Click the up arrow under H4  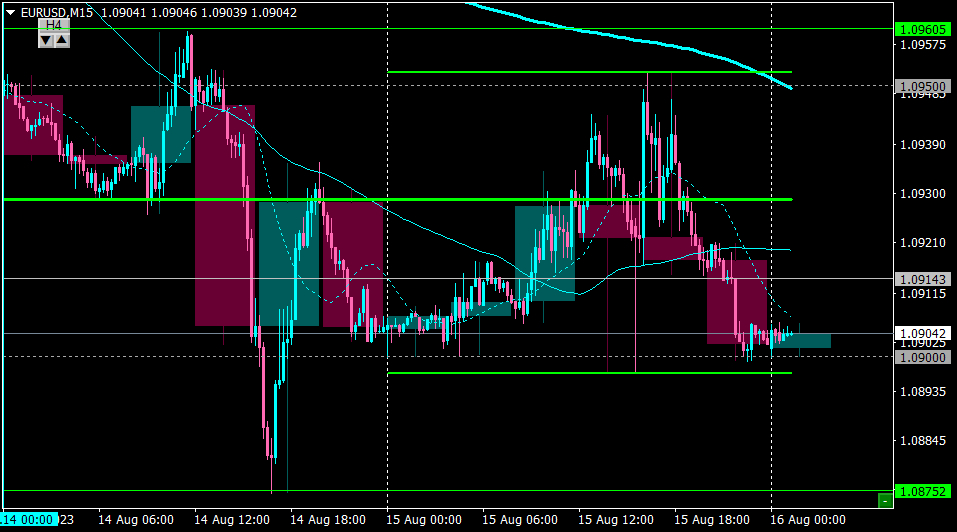coord(62,40)
